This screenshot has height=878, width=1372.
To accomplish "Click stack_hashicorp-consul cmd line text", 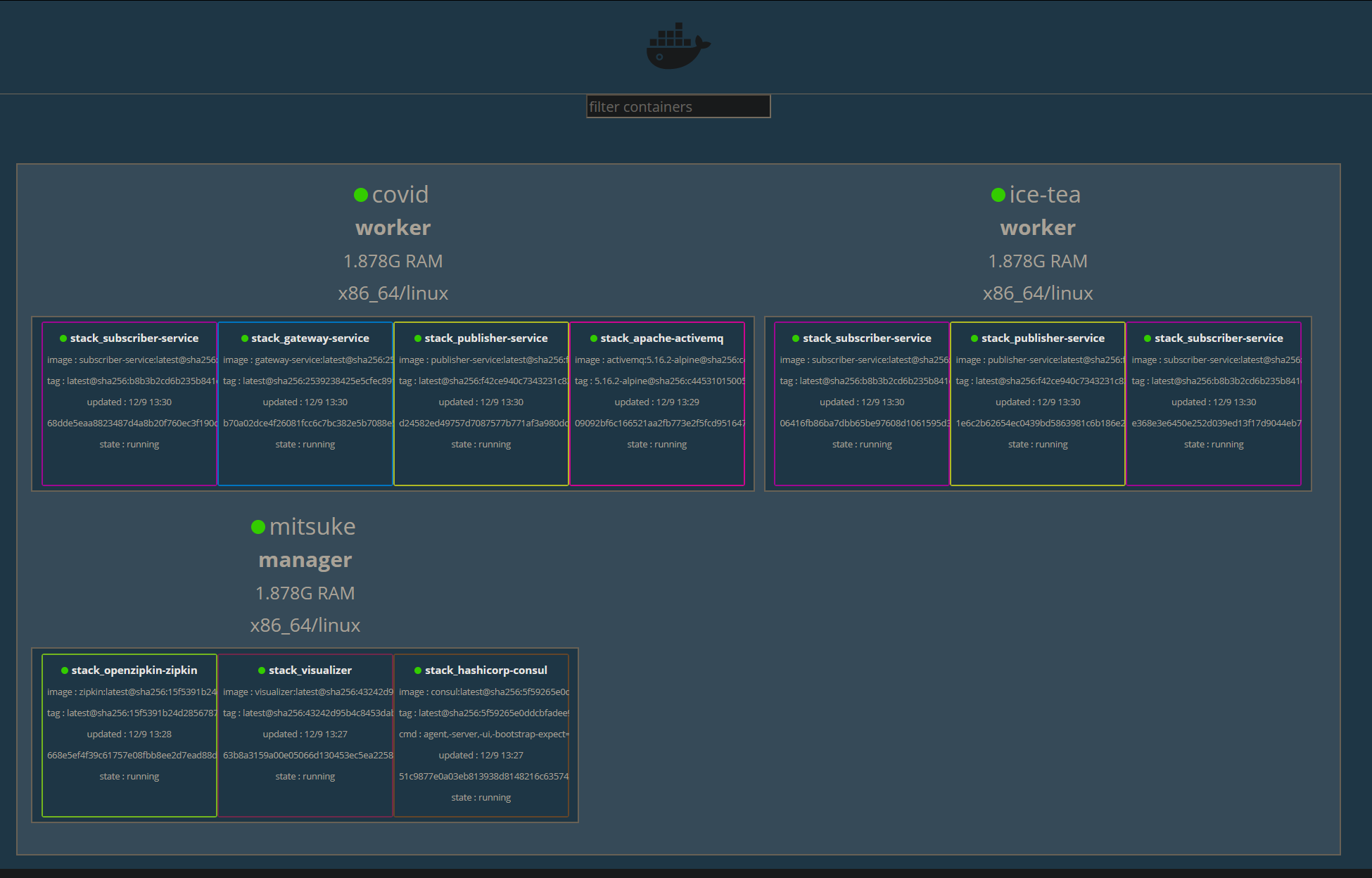I will coord(484,734).
